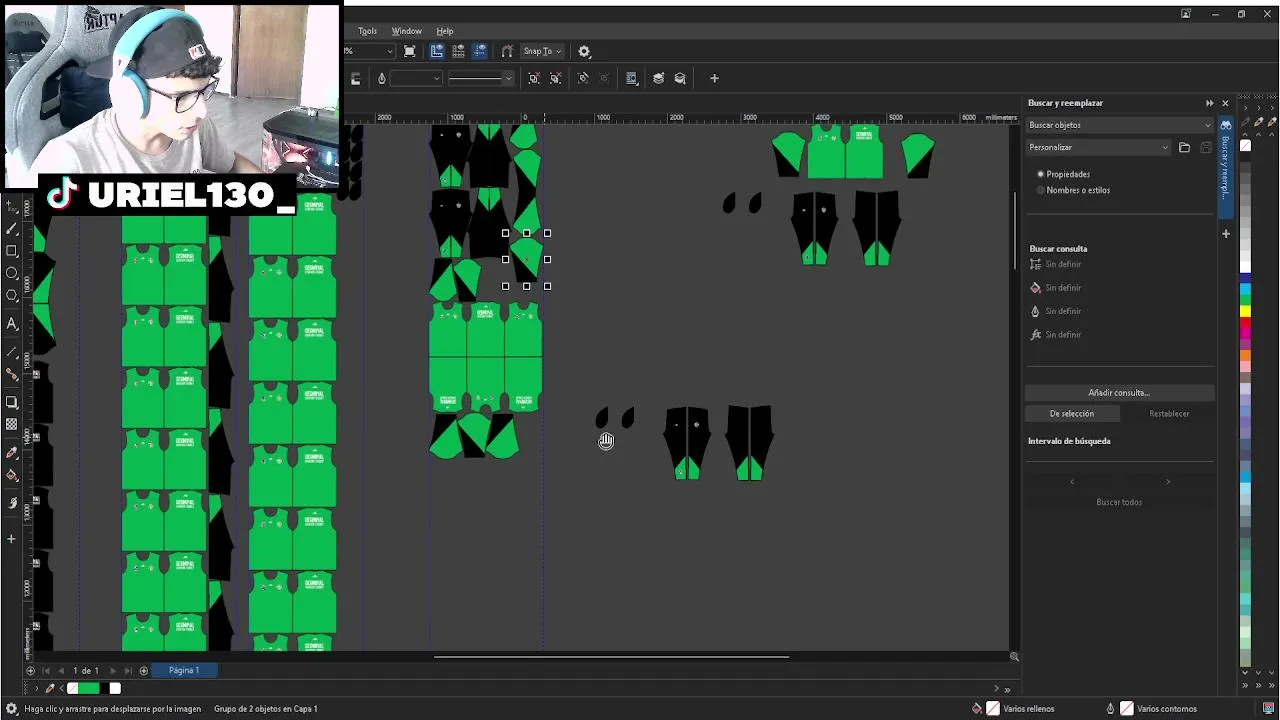Viewport: 1280px width, 720px height.
Task: Open the Help menu
Action: coord(445,31)
